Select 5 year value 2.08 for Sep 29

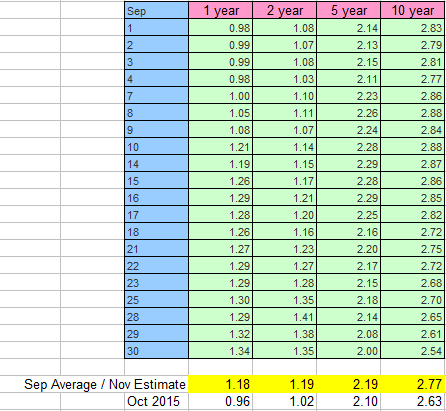[x=349, y=333]
